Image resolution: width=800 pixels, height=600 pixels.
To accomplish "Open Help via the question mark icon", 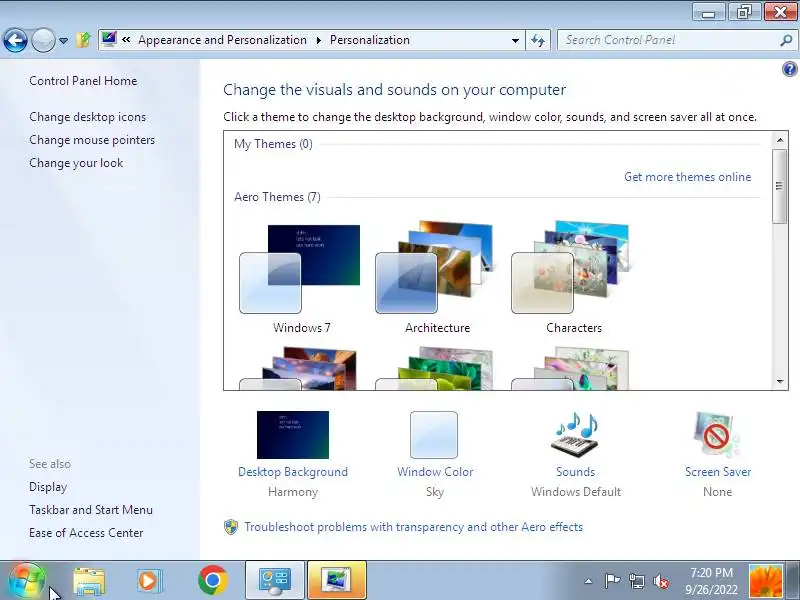I will coord(789,69).
